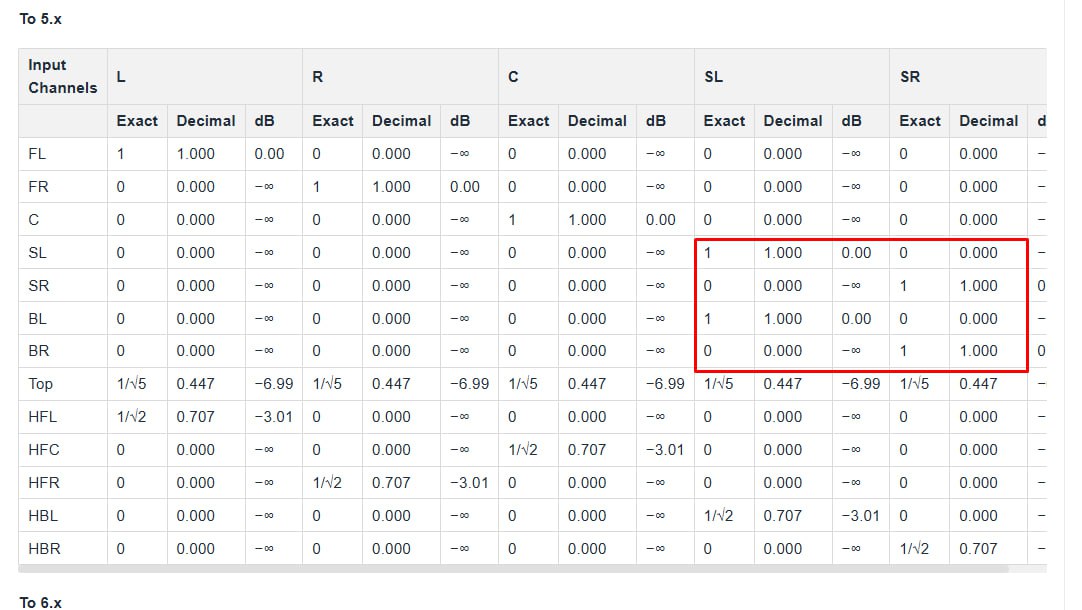Select the 'R' output column header
The height and width of the screenshot is (610, 1082).
pos(317,76)
